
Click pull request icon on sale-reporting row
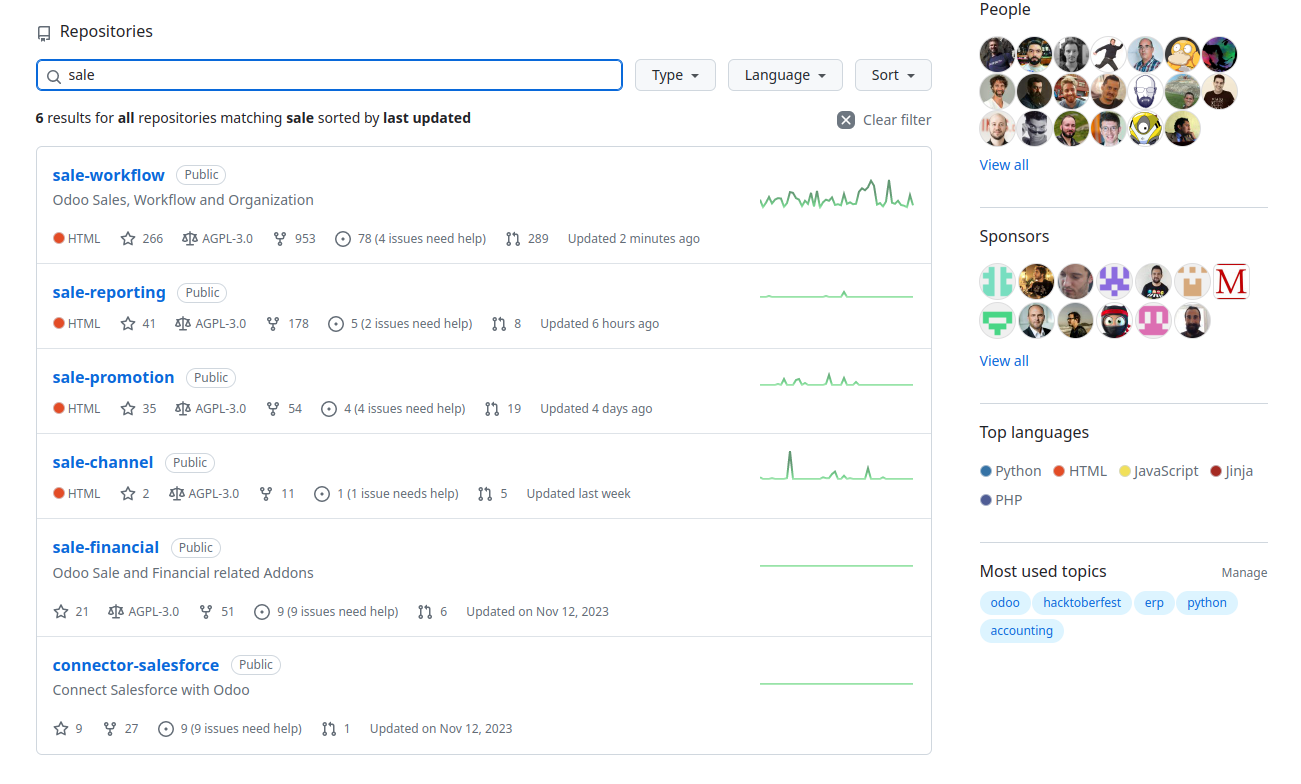(499, 324)
